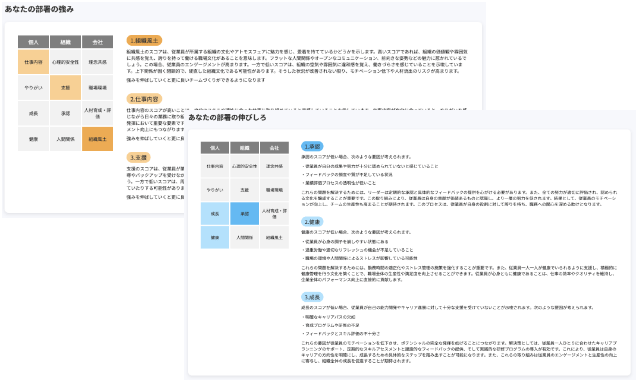Click light blue 健康 cell in 伸びしろ table
This screenshot has width=638, height=382.
point(215,237)
